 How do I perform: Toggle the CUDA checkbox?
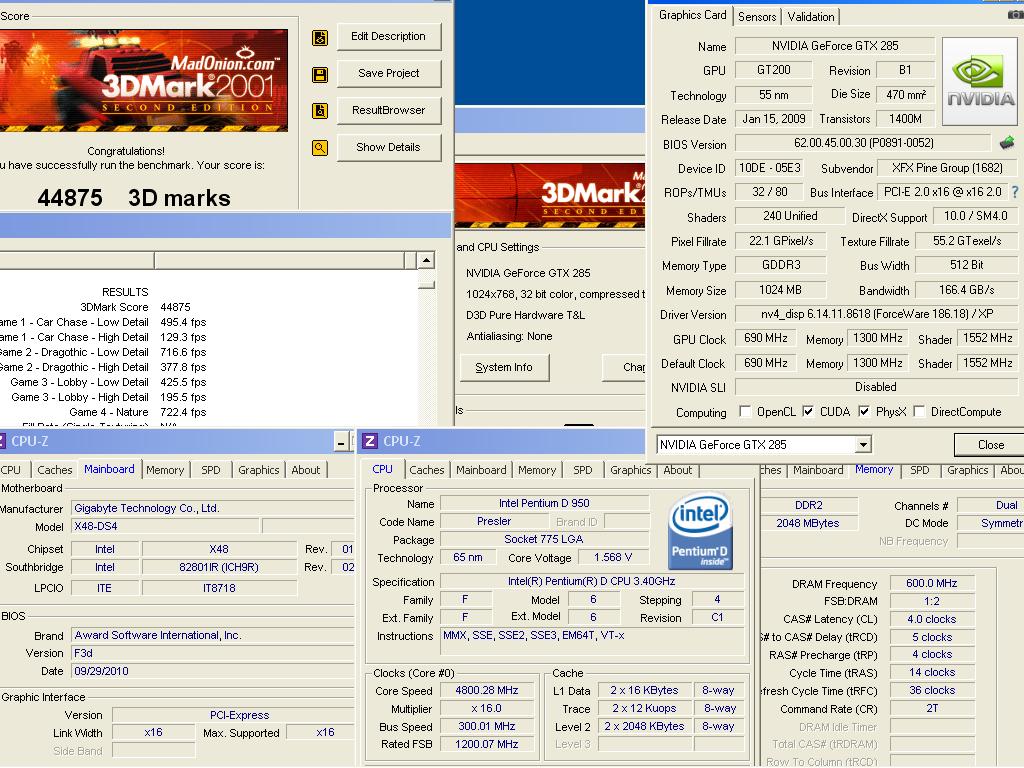pyautogui.click(x=808, y=411)
